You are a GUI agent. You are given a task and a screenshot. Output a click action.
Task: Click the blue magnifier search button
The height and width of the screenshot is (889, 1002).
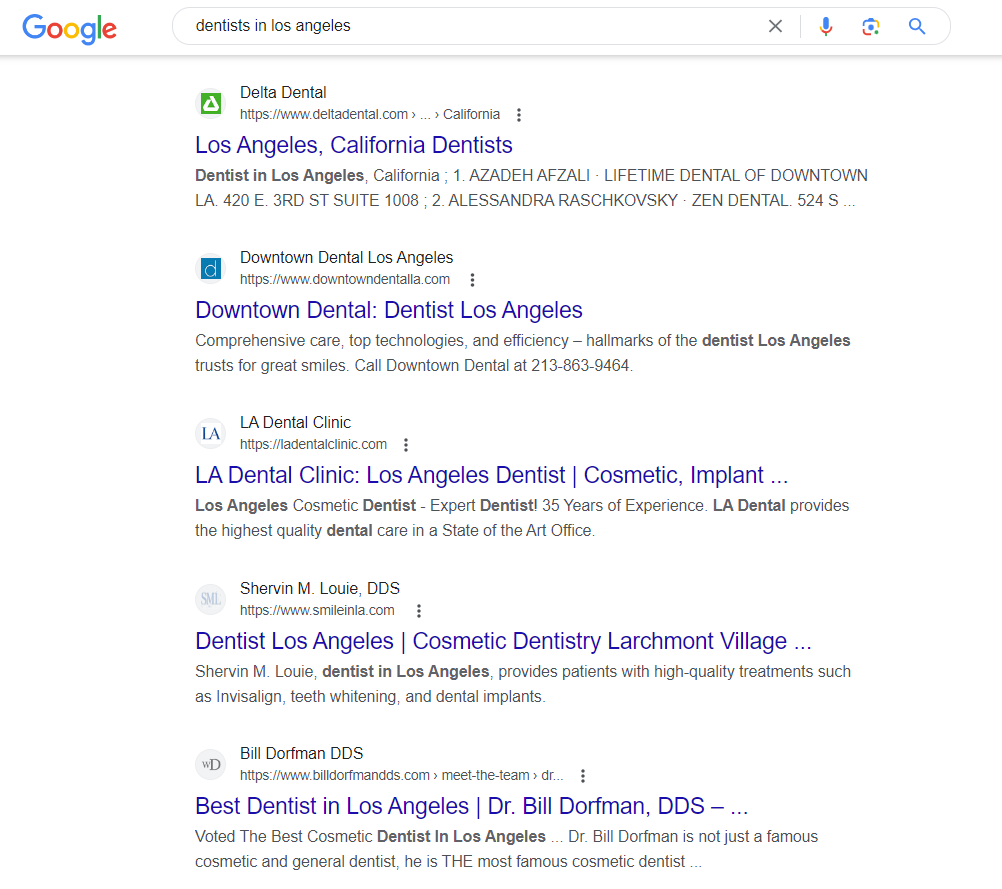point(917,26)
